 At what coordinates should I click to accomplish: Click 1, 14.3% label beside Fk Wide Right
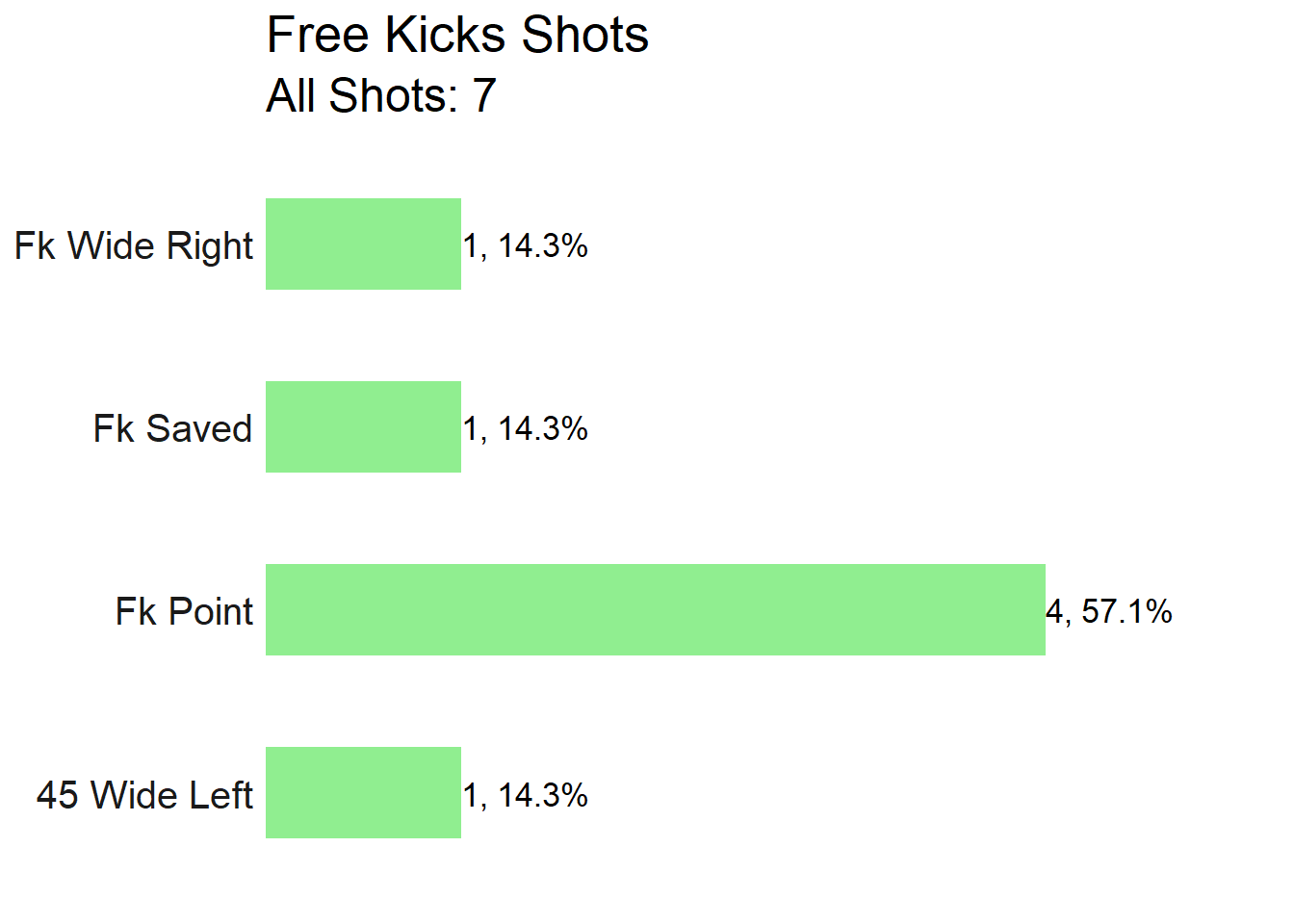(526, 246)
